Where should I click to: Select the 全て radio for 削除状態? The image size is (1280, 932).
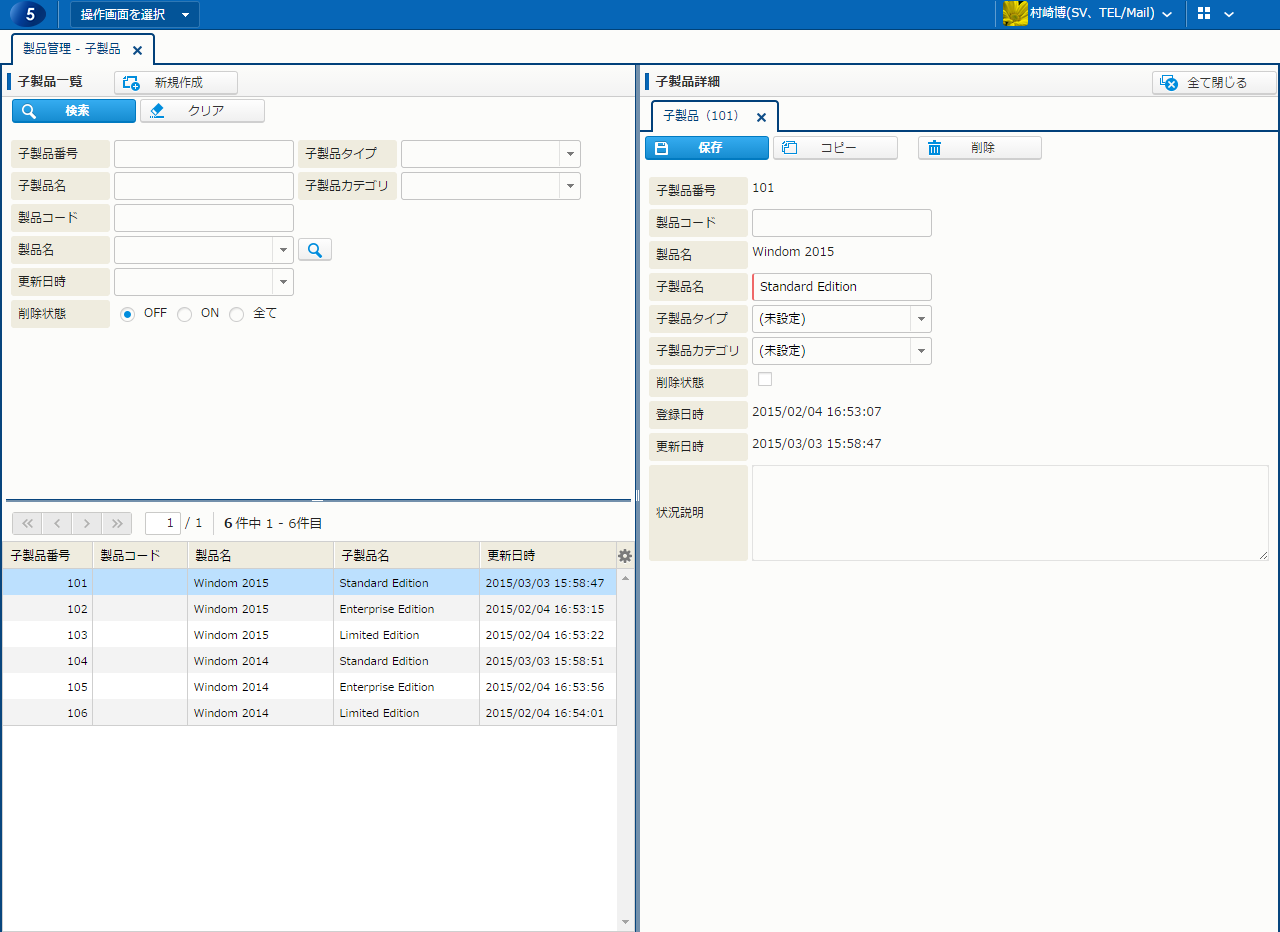pos(237,314)
